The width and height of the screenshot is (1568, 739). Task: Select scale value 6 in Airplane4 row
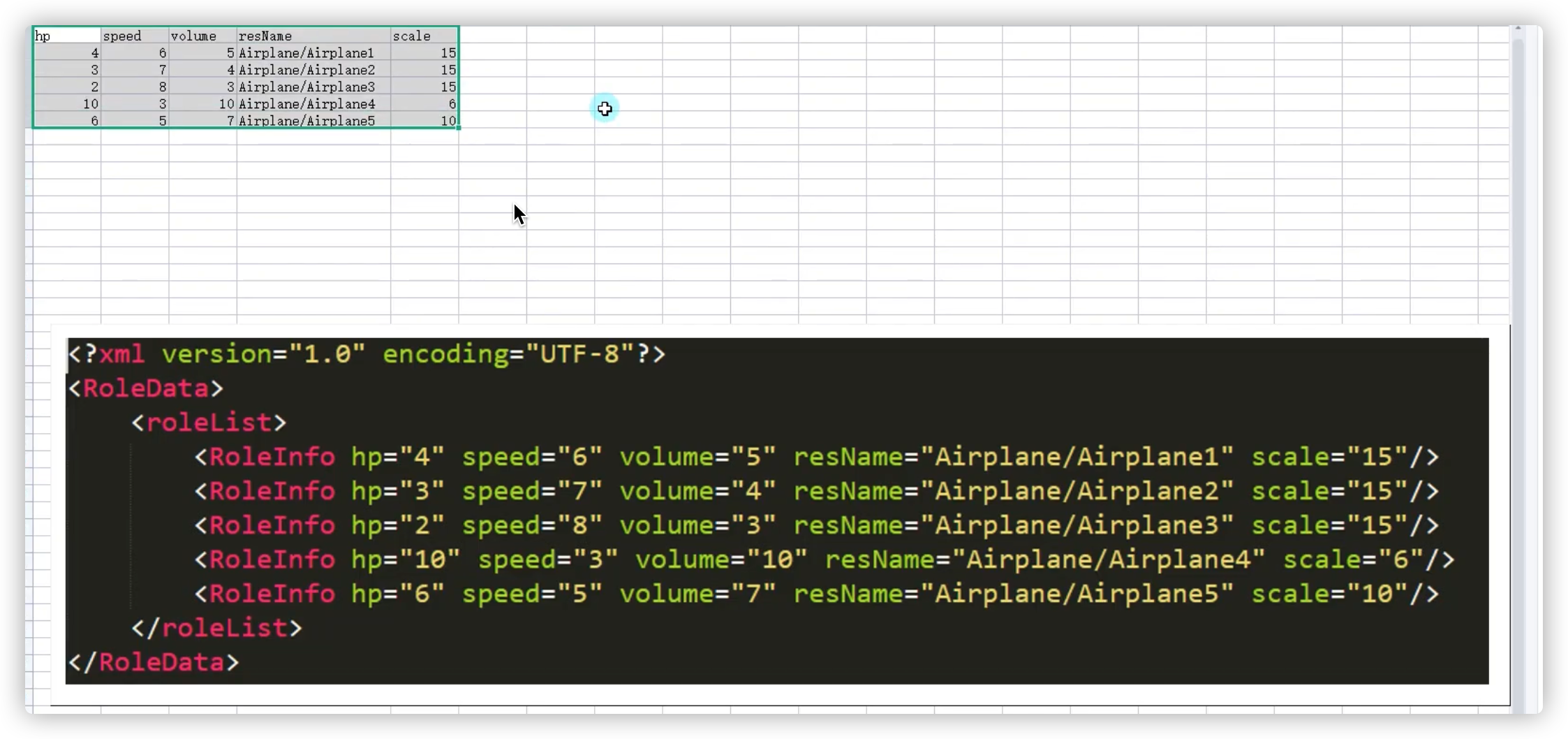(x=424, y=104)
